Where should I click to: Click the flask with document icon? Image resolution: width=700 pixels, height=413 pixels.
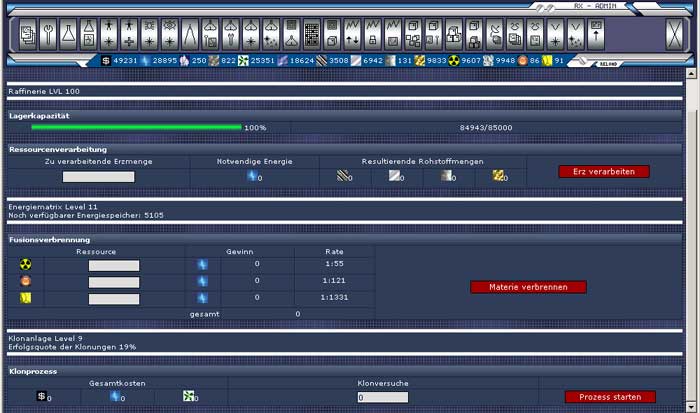click(89, 35)
